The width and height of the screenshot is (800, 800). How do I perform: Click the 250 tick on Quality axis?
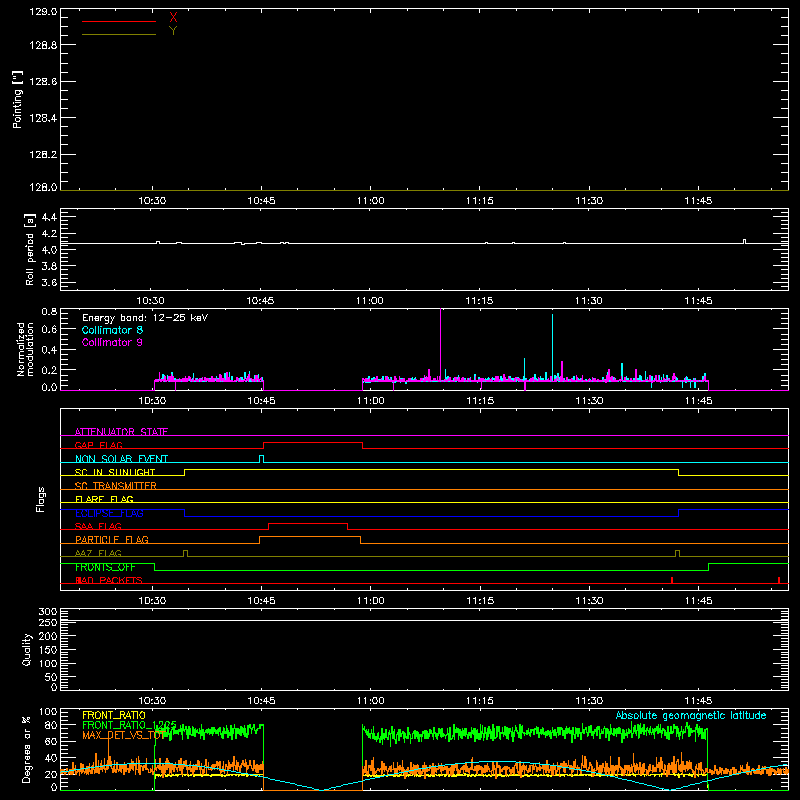[47, 623]
